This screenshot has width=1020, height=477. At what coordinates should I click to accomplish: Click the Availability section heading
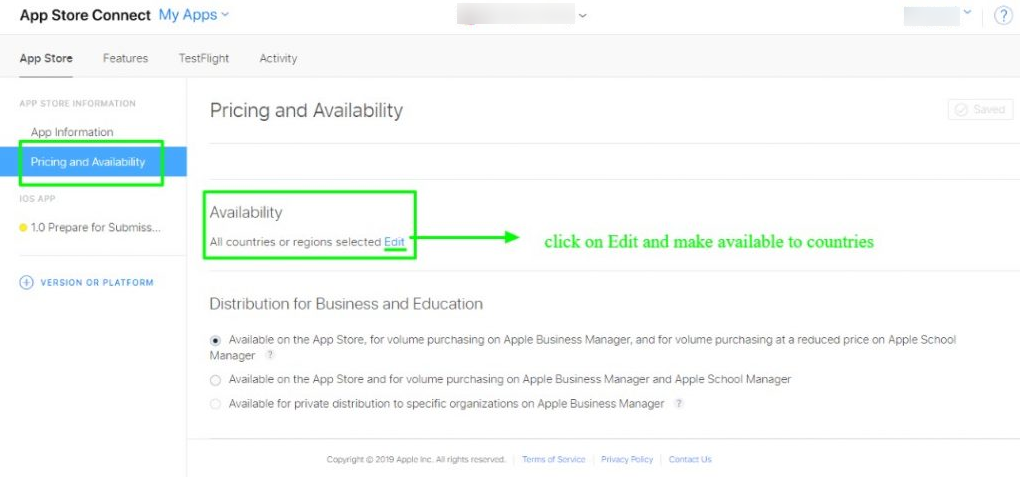(x=246, y=212)
